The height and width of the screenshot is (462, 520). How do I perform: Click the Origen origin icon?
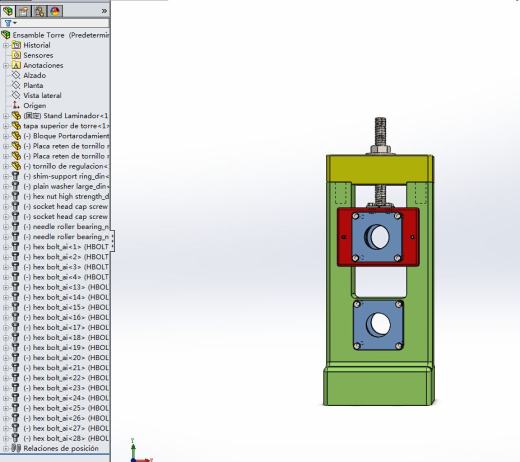click(16, 105)
